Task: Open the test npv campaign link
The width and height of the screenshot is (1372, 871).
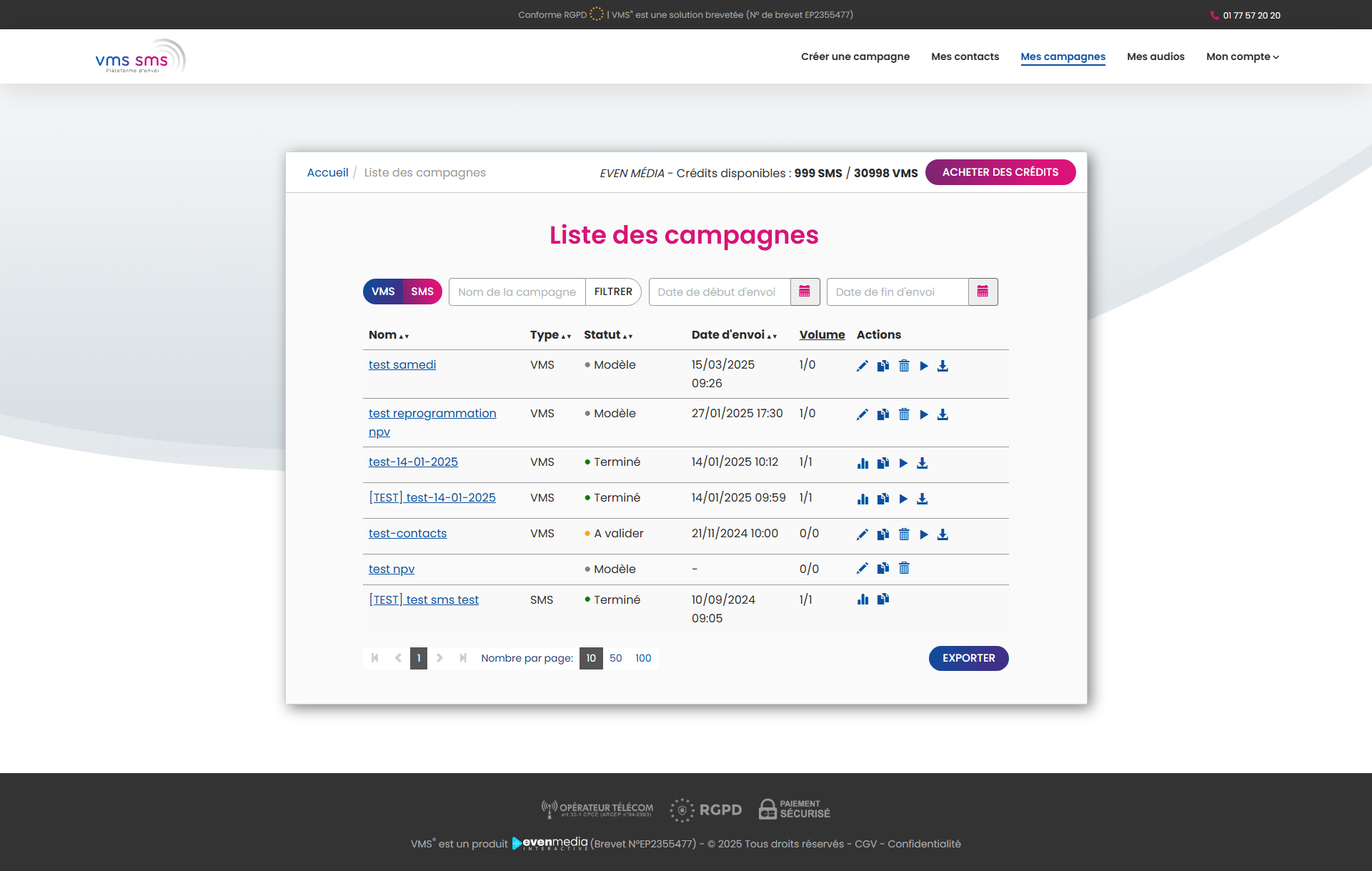Action: click(392, 569)
